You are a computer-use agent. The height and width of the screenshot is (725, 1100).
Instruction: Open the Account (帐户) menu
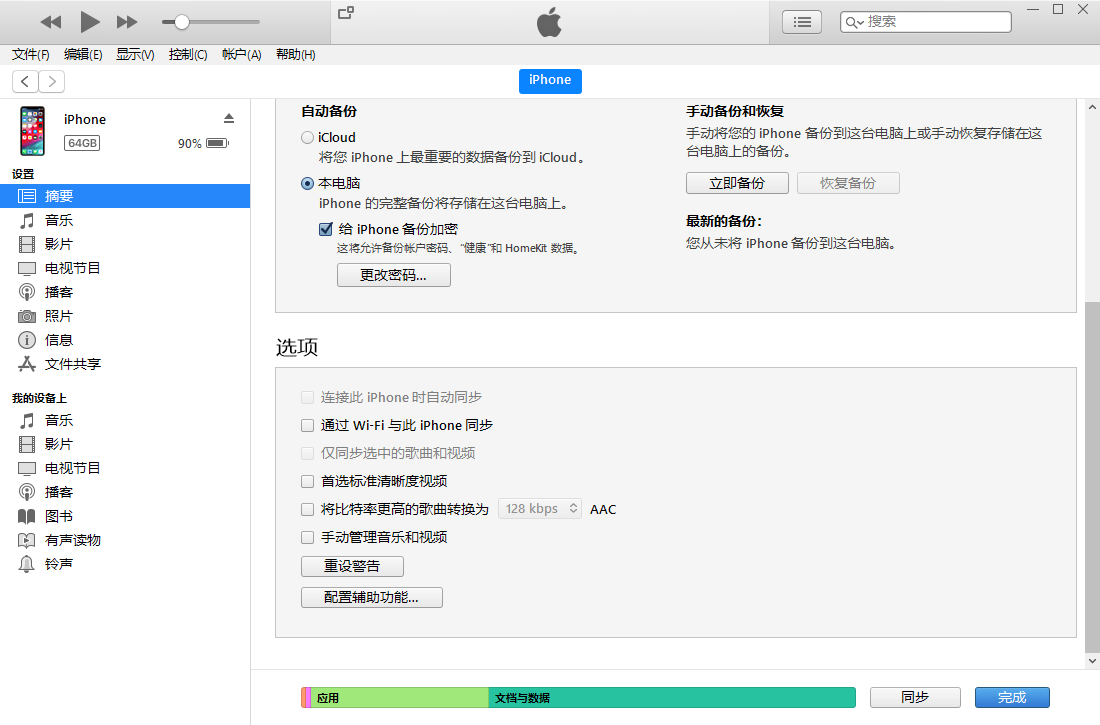tap(241, 55)
